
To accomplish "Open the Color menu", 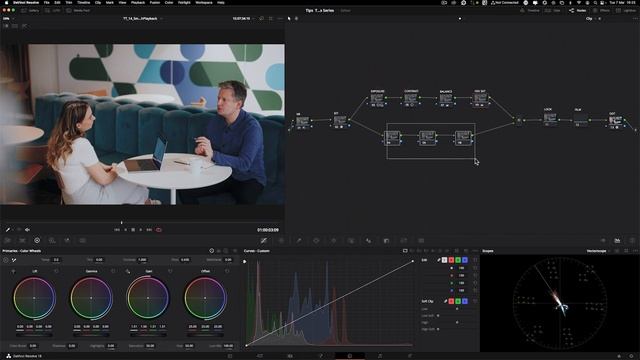I will pyautogui.click(x=169, y=2).
